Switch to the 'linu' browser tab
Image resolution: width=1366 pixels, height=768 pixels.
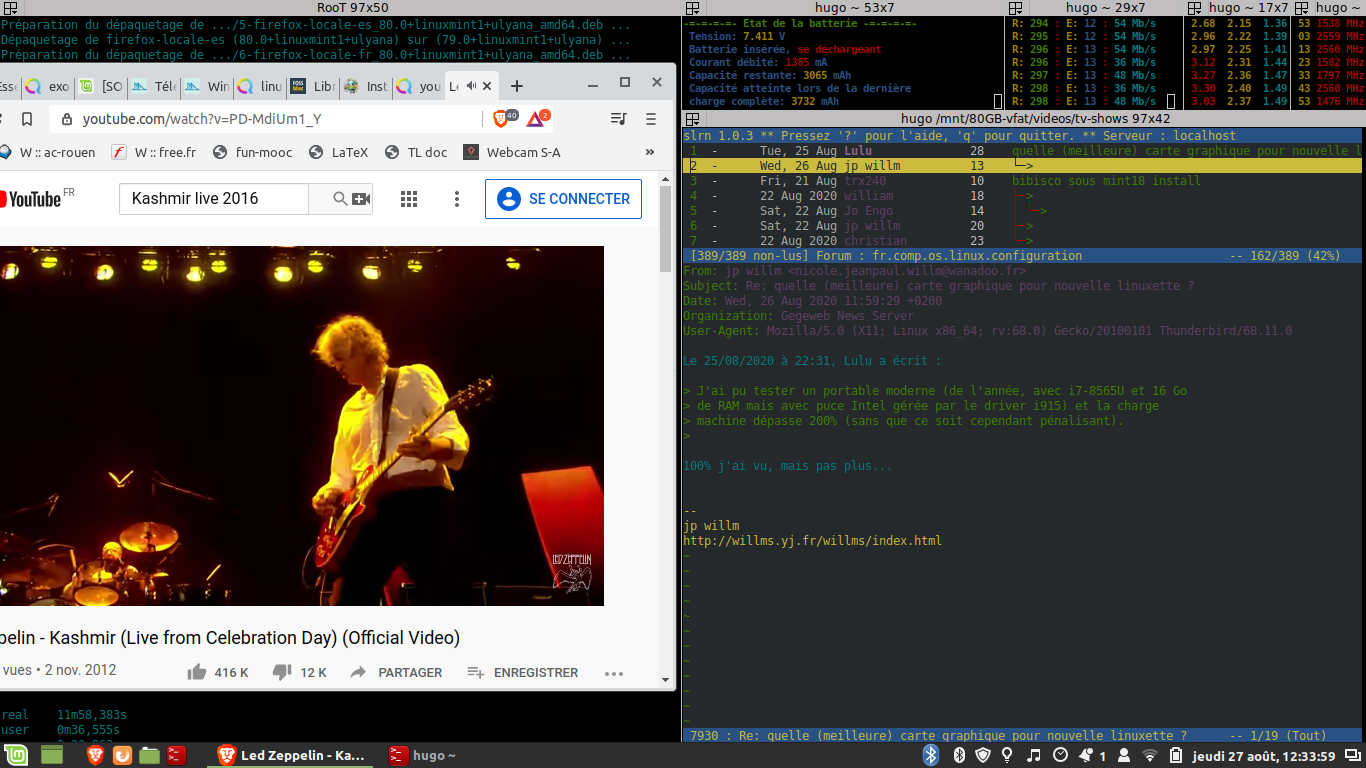coord(259,86)
